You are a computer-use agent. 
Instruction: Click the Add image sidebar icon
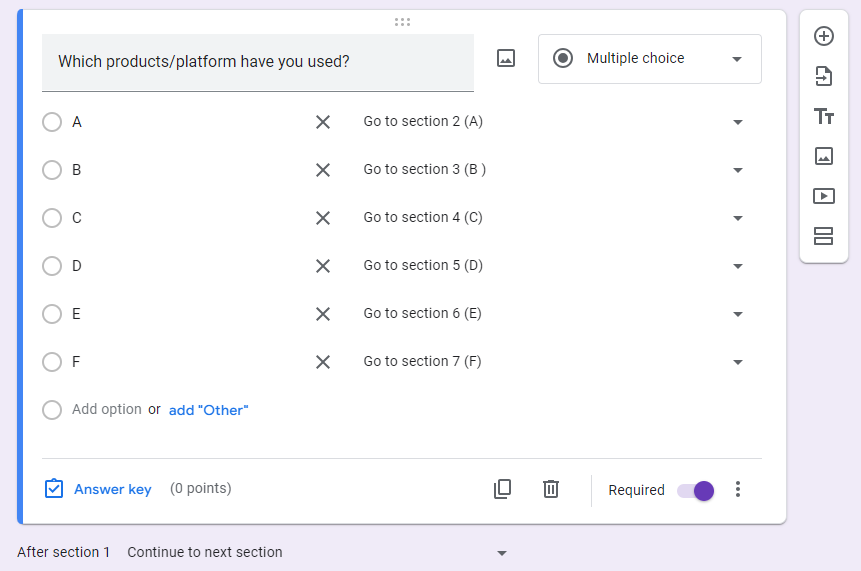pos(824,156)
